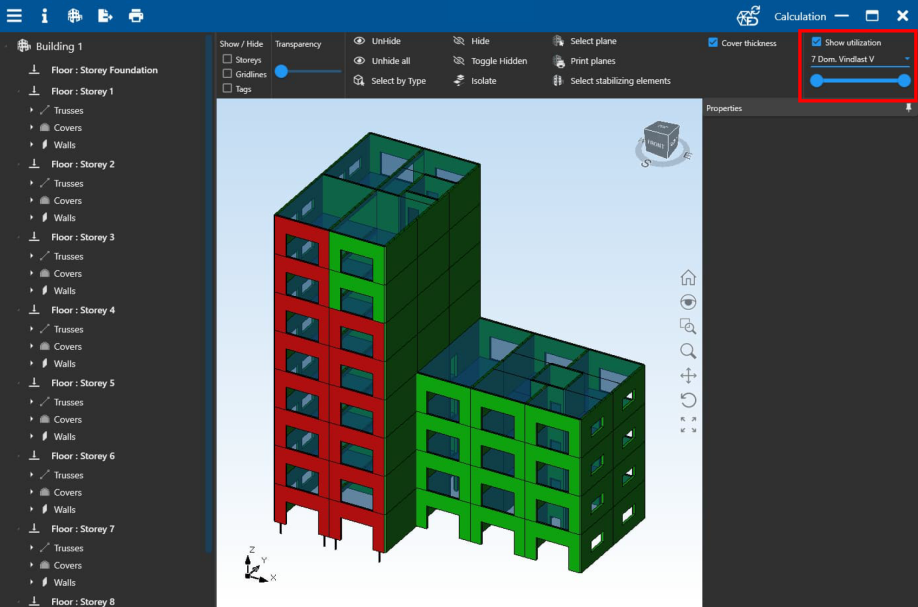This screenshot has height=607, width=918.
Task: Expand Covers under Storey 3
Action: click(32, 273)
